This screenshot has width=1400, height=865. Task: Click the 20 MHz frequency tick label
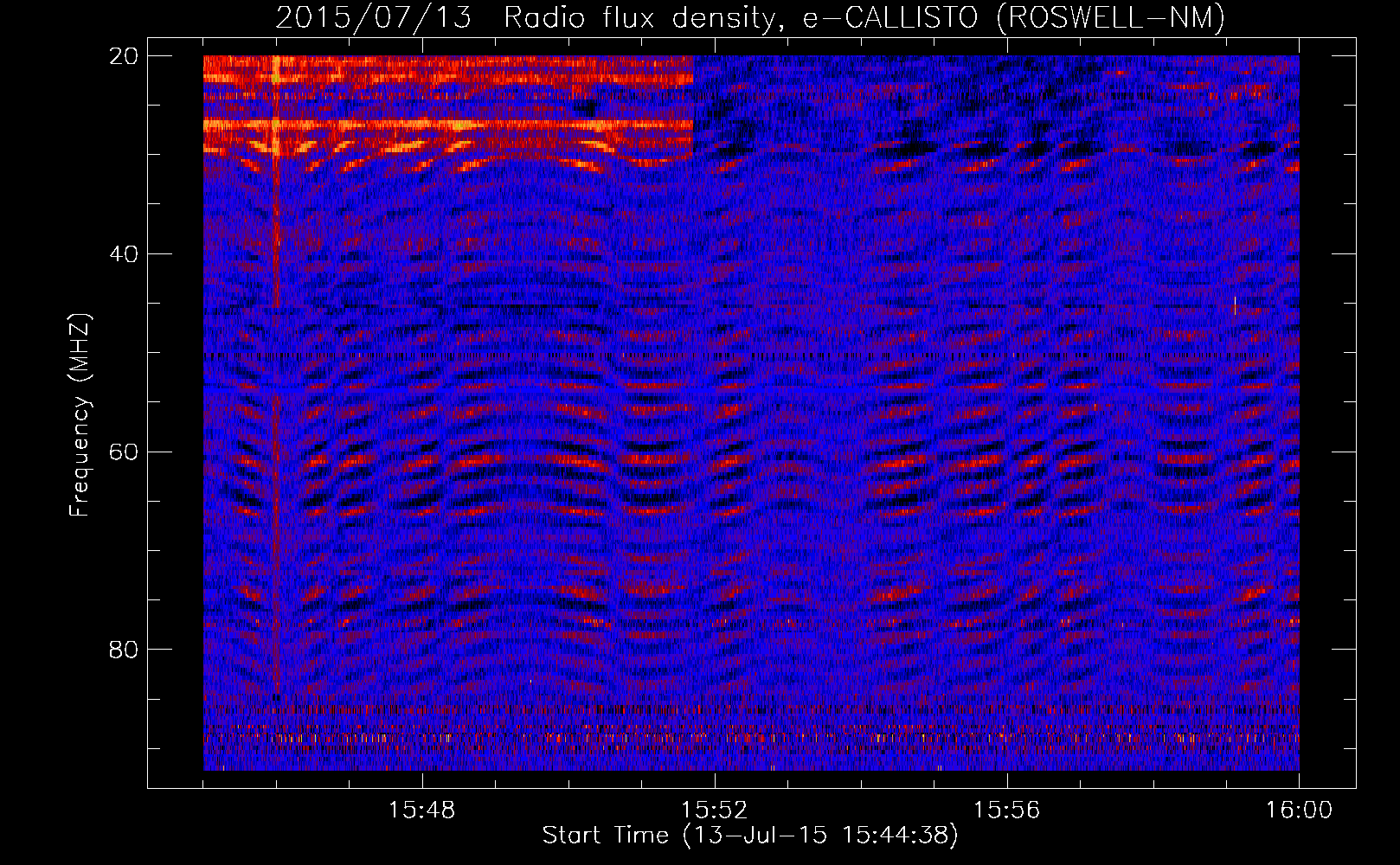(124, 56)
